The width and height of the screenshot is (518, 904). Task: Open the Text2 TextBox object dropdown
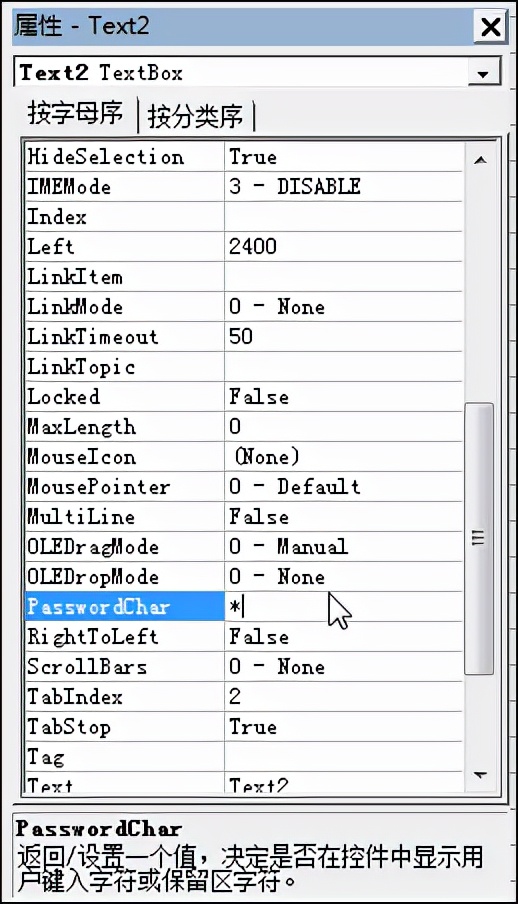[483, 73]
